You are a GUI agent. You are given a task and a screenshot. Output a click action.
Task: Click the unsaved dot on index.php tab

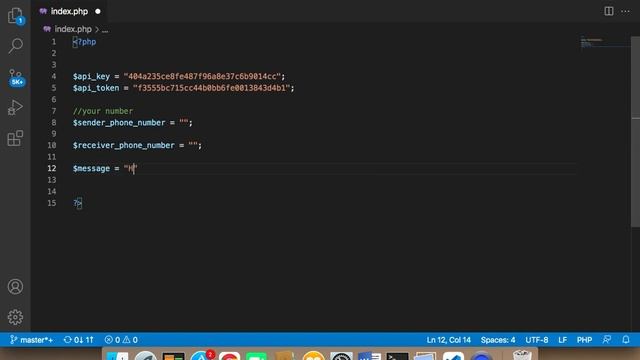pos(98,11)
